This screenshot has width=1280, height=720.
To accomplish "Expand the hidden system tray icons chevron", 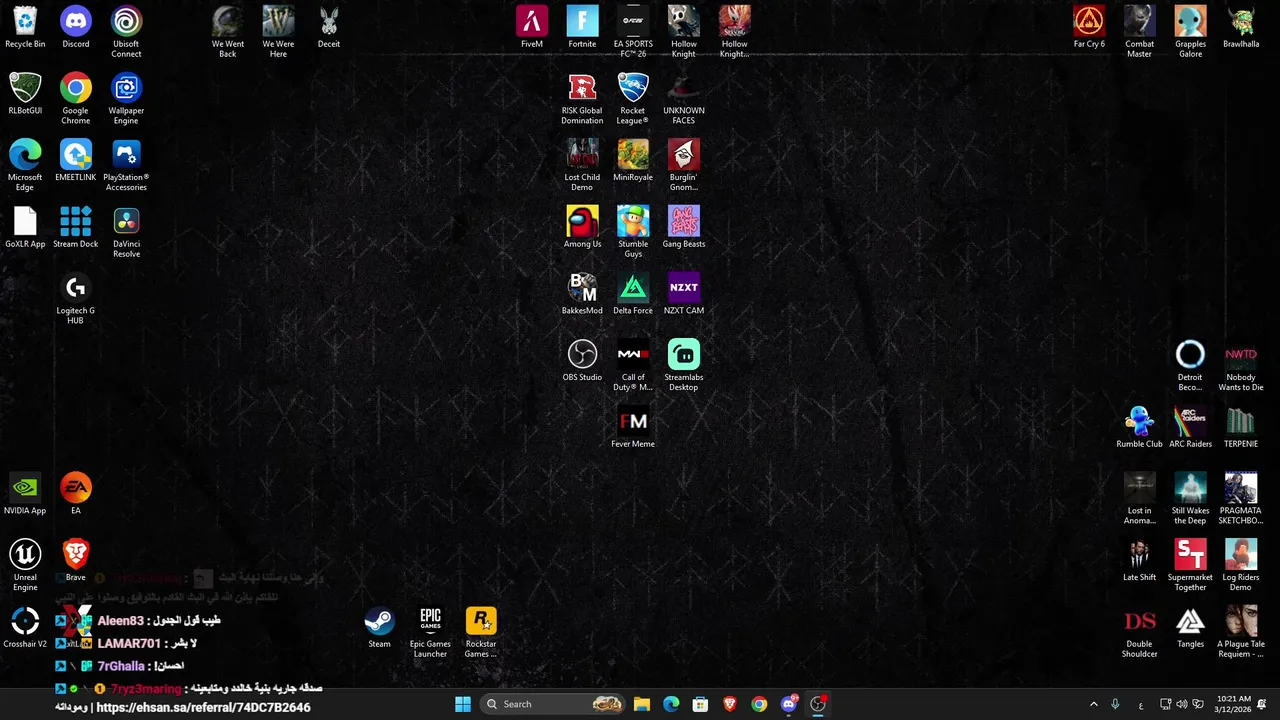I will (1093, 704).
